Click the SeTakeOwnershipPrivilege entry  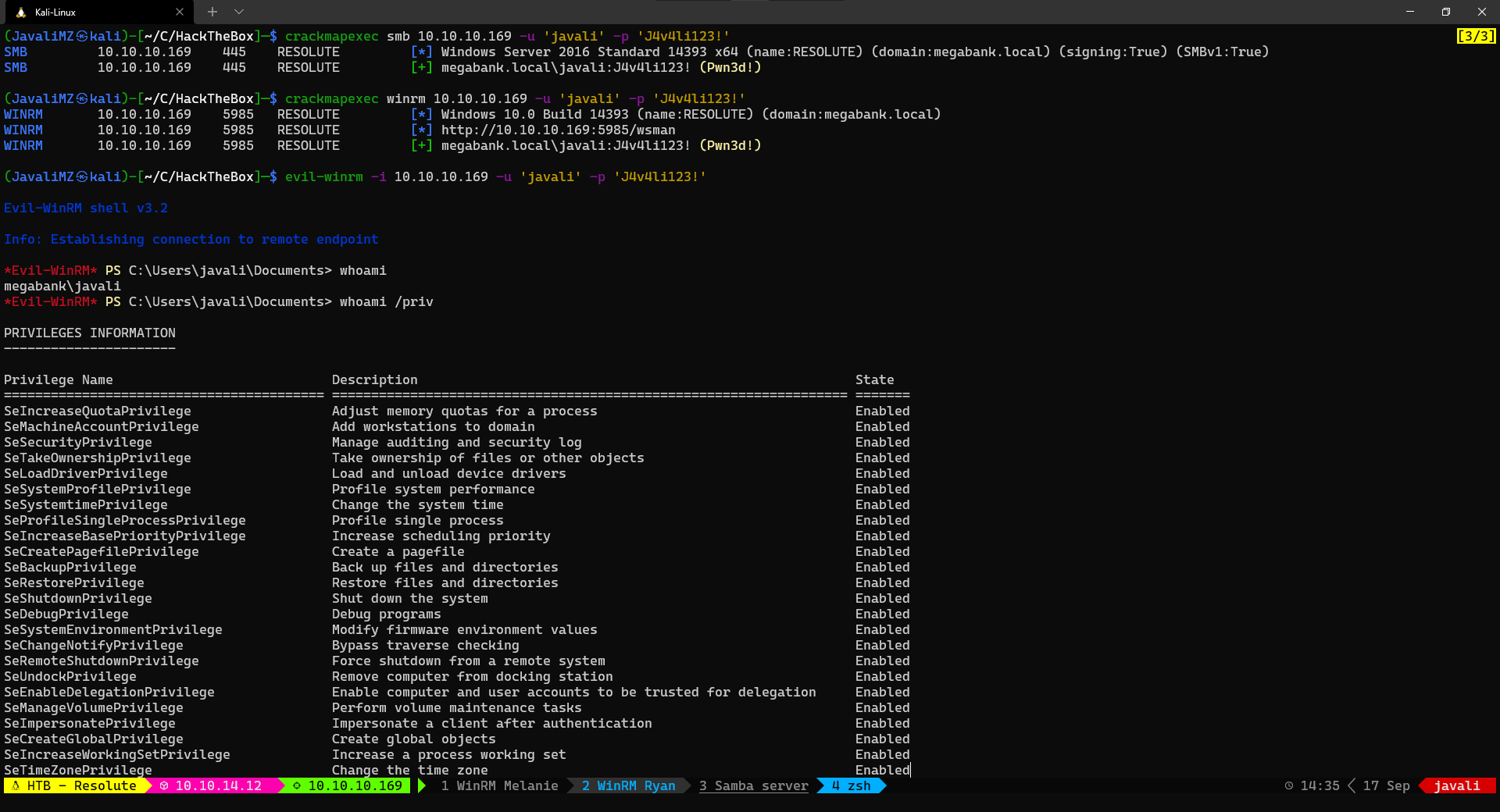[97, 458]
